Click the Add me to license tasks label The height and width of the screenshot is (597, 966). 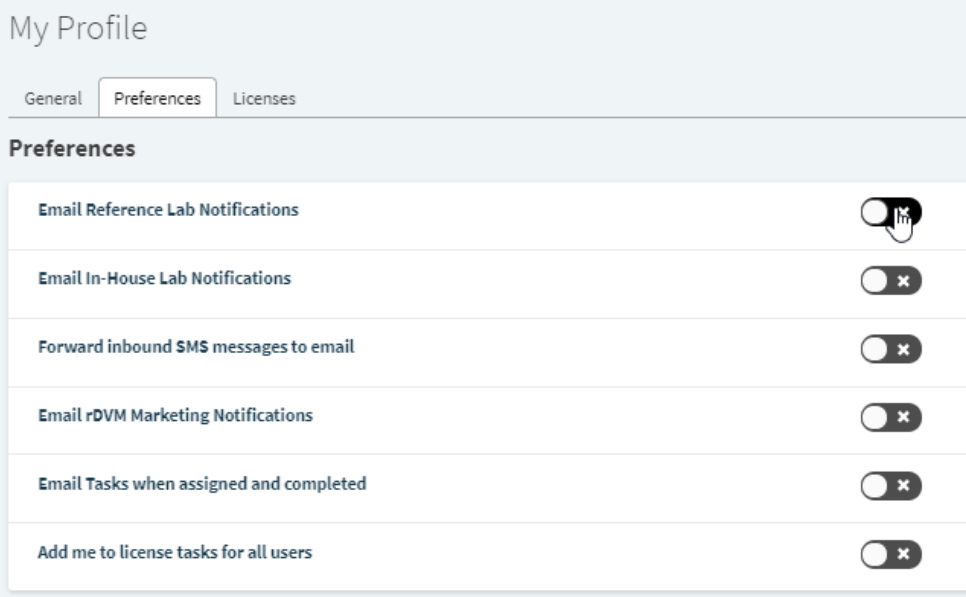pos(175,551)
